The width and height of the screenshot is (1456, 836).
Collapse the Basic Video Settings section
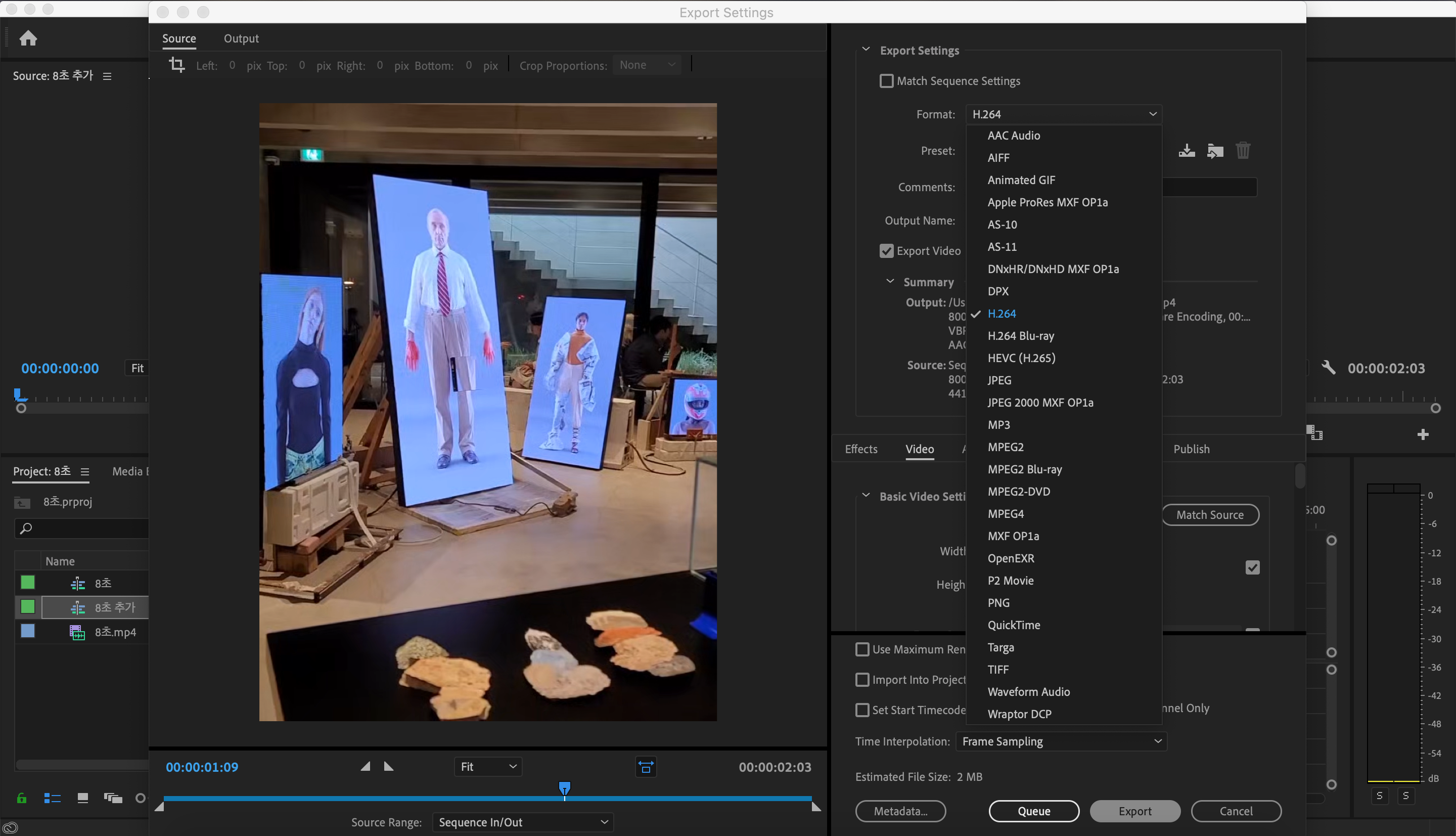[866, 496]
